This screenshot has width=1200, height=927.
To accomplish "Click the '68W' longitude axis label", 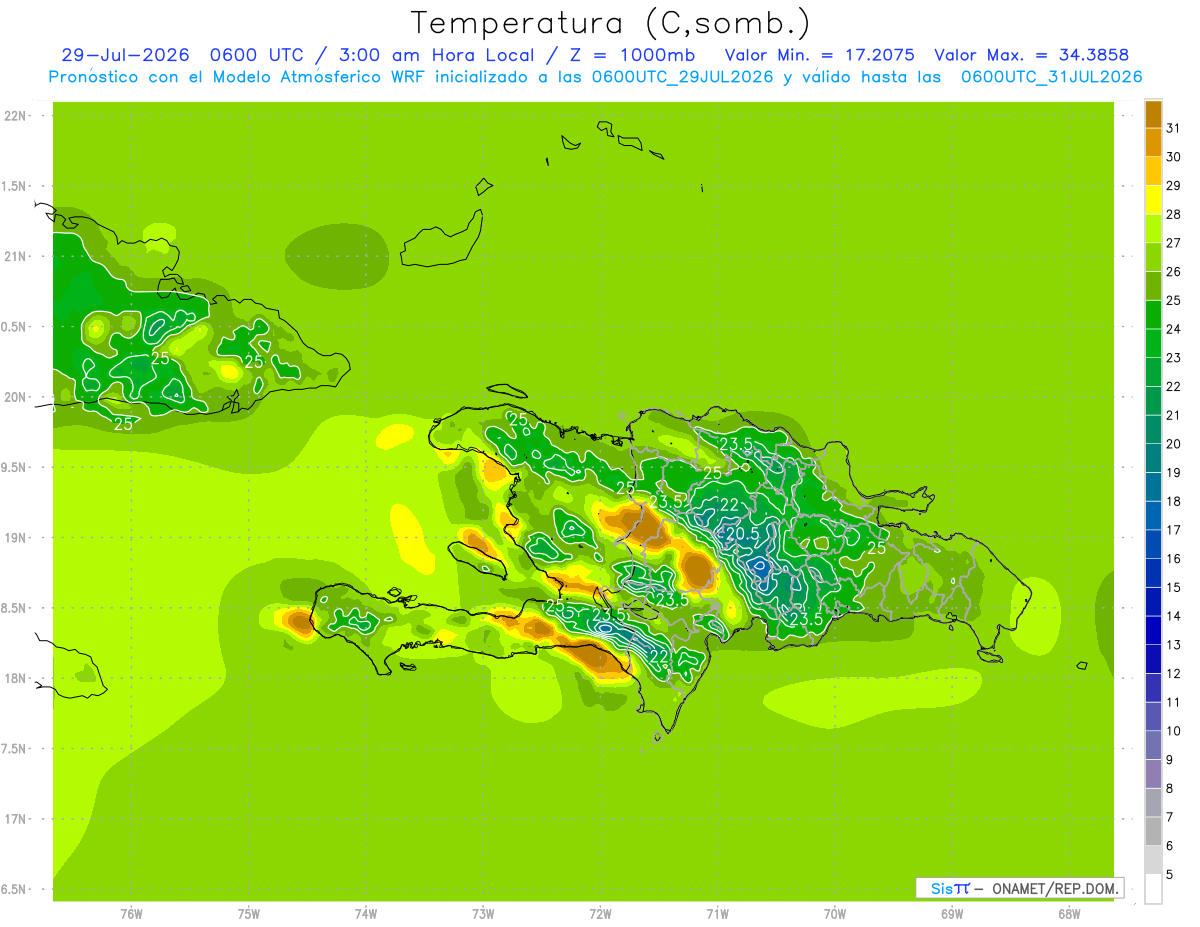I will pyautogui.click(x=1069, y=913).
